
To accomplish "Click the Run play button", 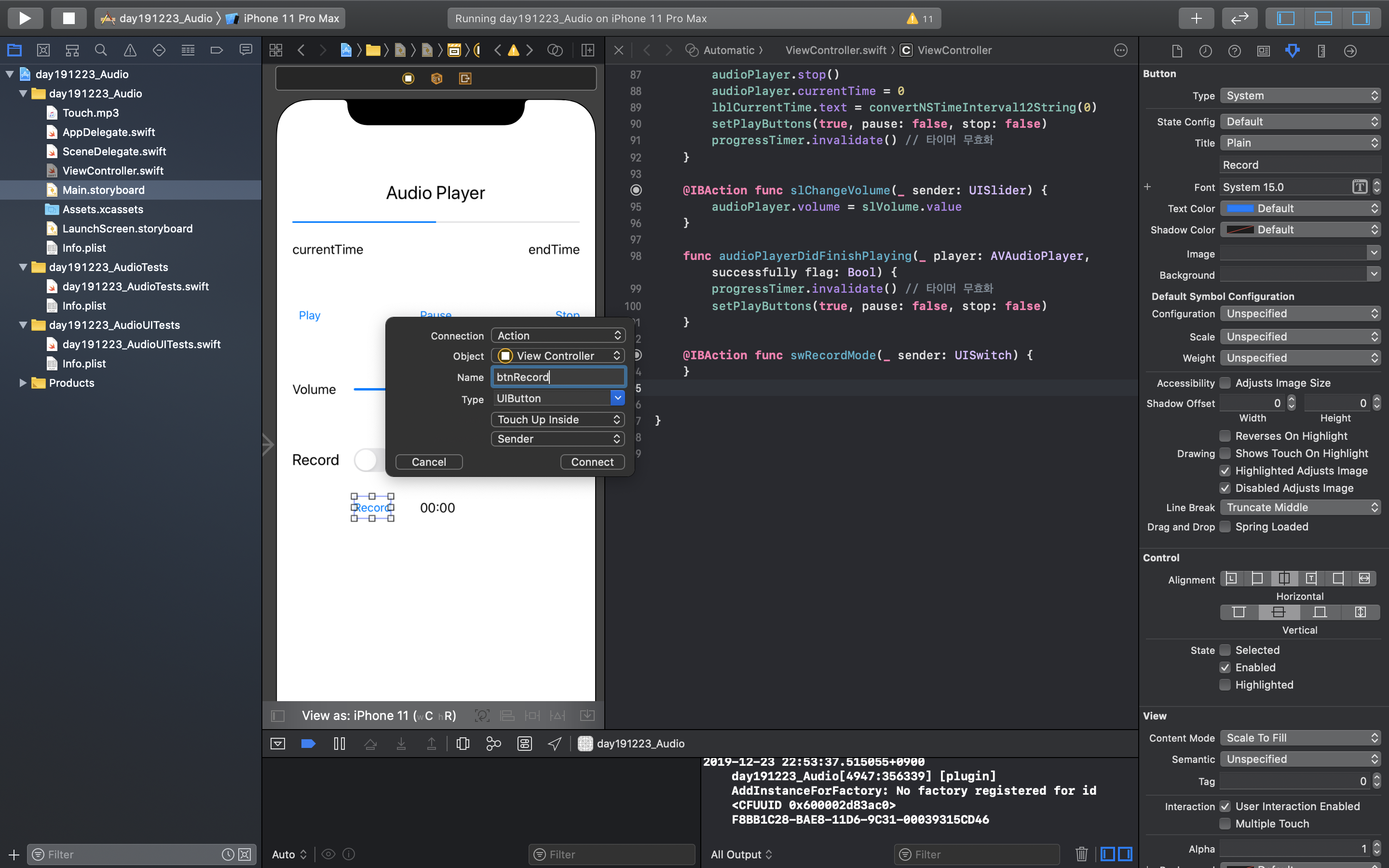I will (x=25, y=18).
